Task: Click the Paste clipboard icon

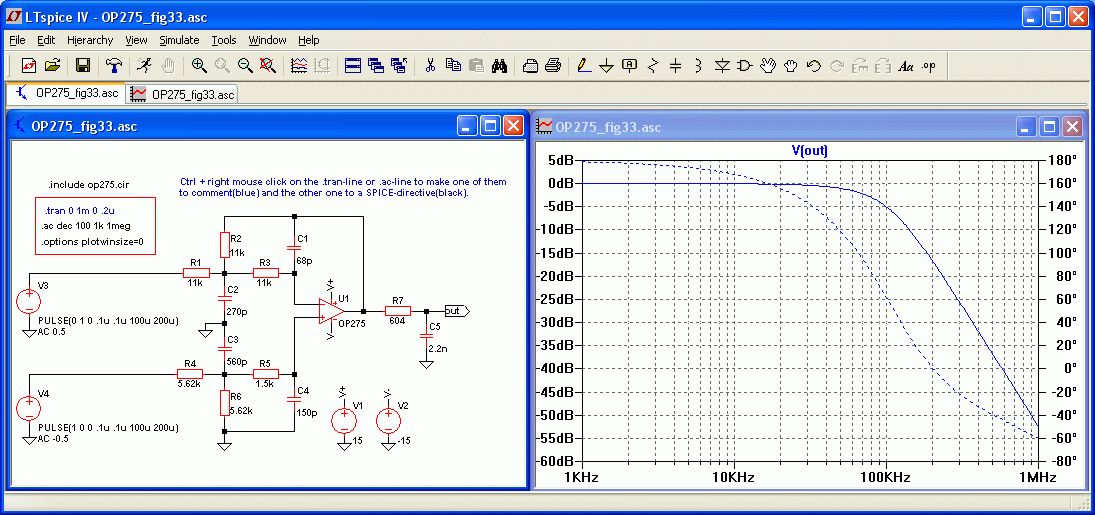Action: click(x=476, y=66)
